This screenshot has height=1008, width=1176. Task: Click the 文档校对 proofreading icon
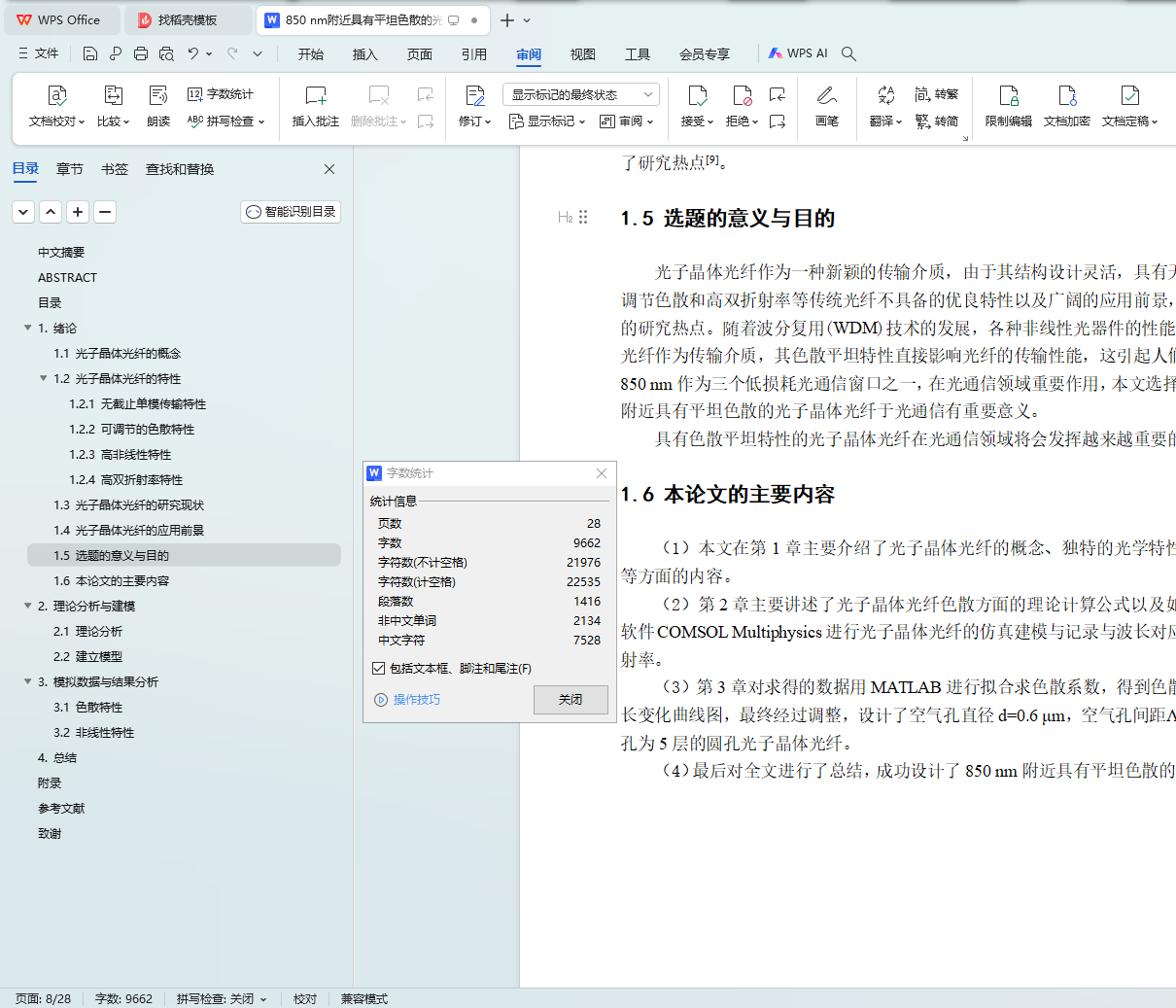pyautogui.click(x=57, y=95)
